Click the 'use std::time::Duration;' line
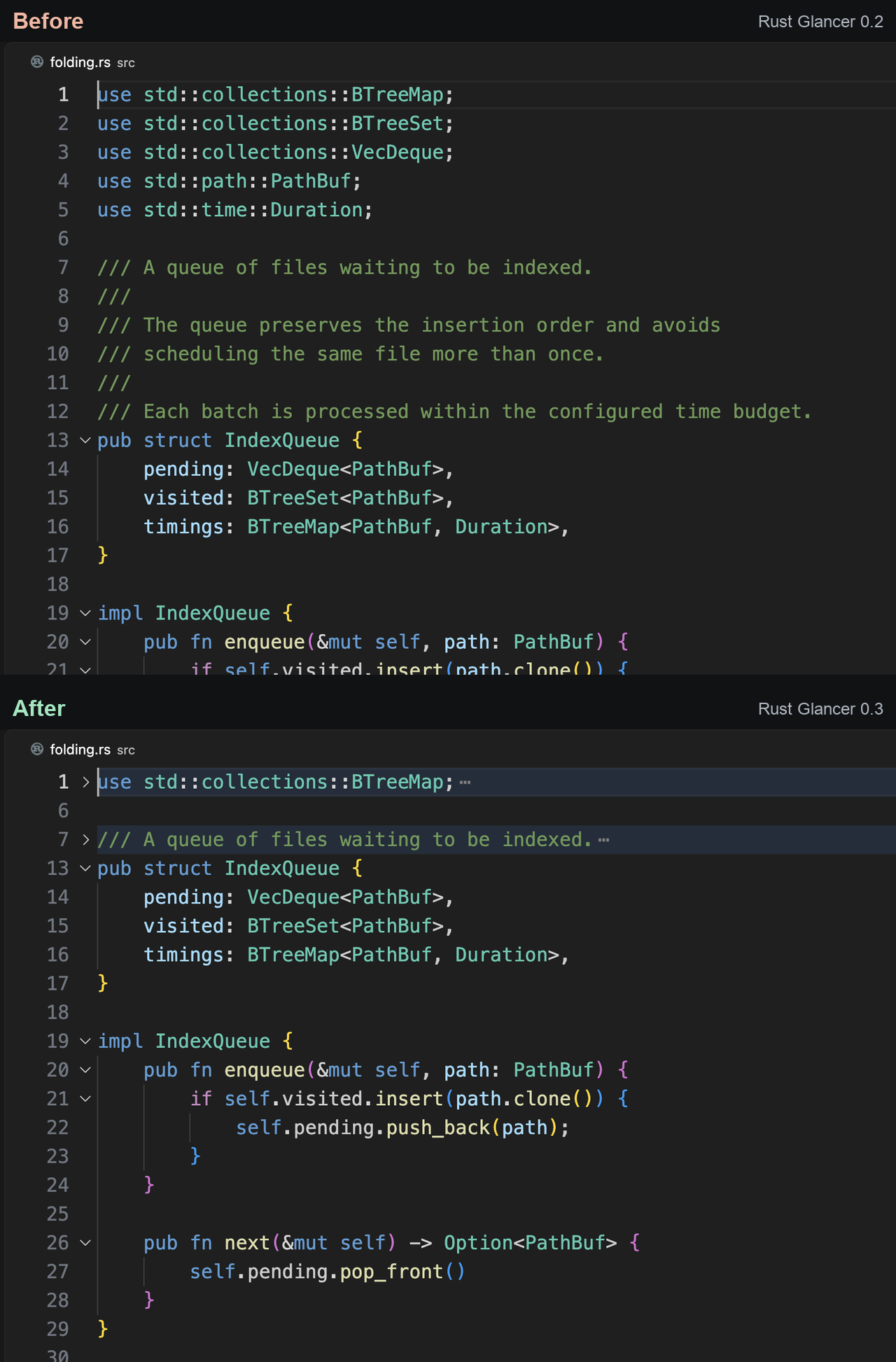Image resolution: width=896 pixels, height=1362 pixels. tap(235, 210)
